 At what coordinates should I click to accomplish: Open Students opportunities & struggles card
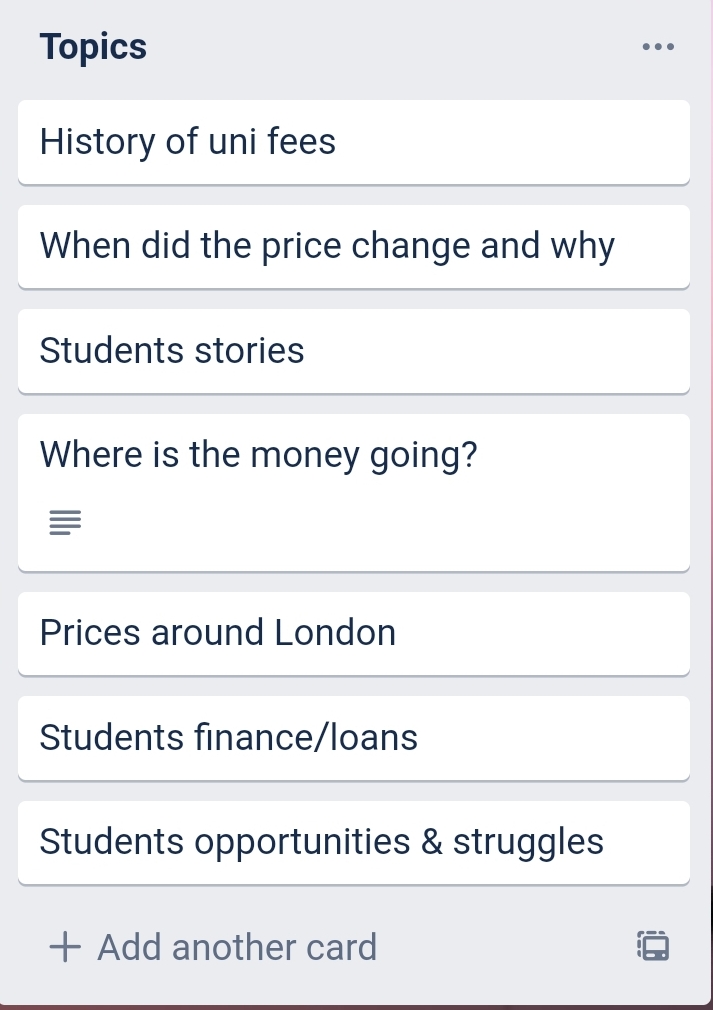[354, 842]
